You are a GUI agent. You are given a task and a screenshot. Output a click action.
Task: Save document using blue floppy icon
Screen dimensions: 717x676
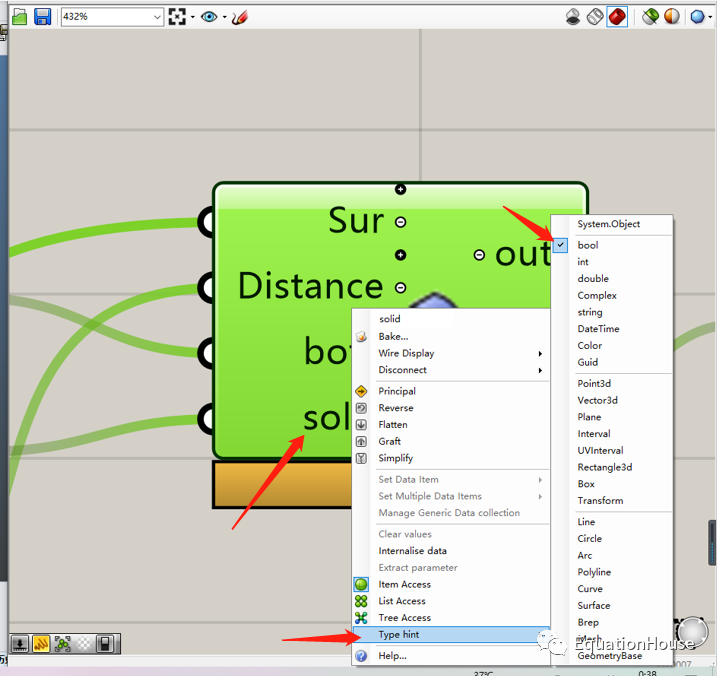tap(43, 17)
